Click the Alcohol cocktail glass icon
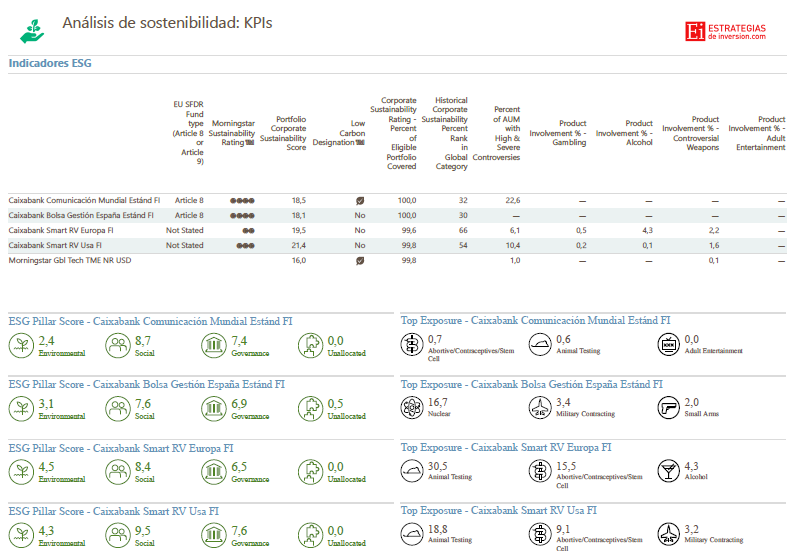This screenshot has height=551, width=791. 669,470
